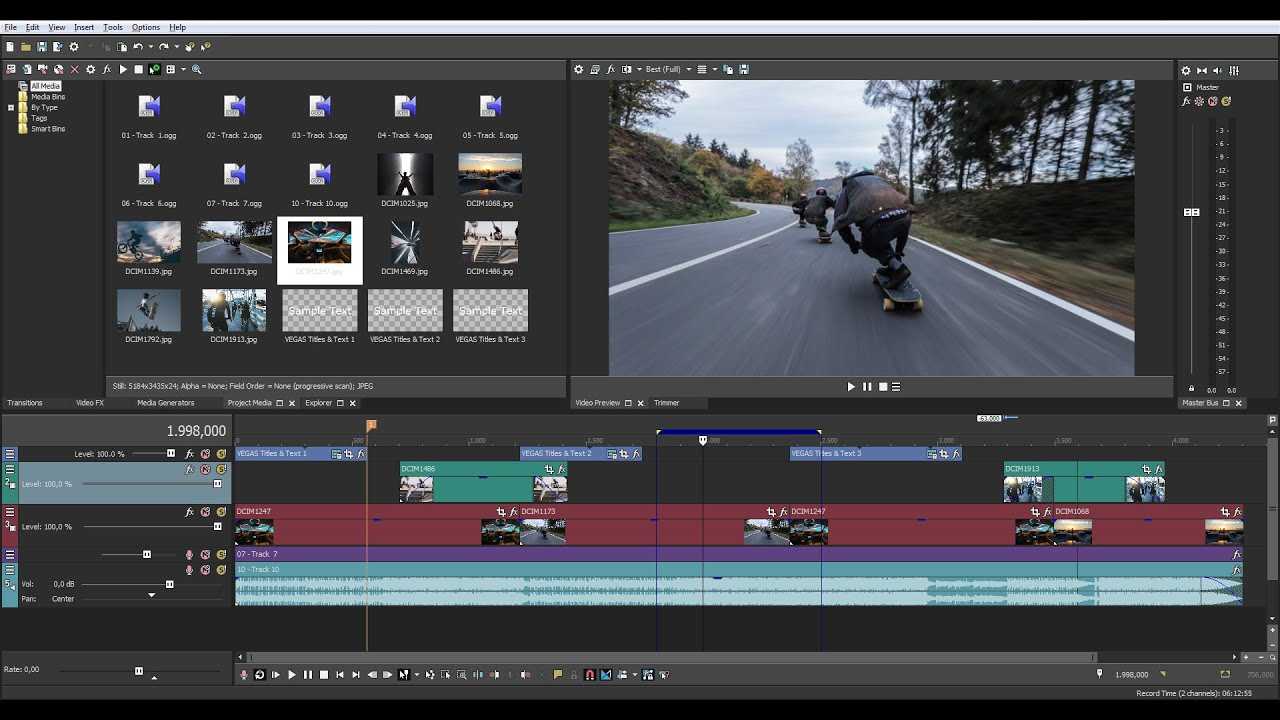
Task: Open Project Media Views dropdown arrow
Action: [x=183, y=69]
